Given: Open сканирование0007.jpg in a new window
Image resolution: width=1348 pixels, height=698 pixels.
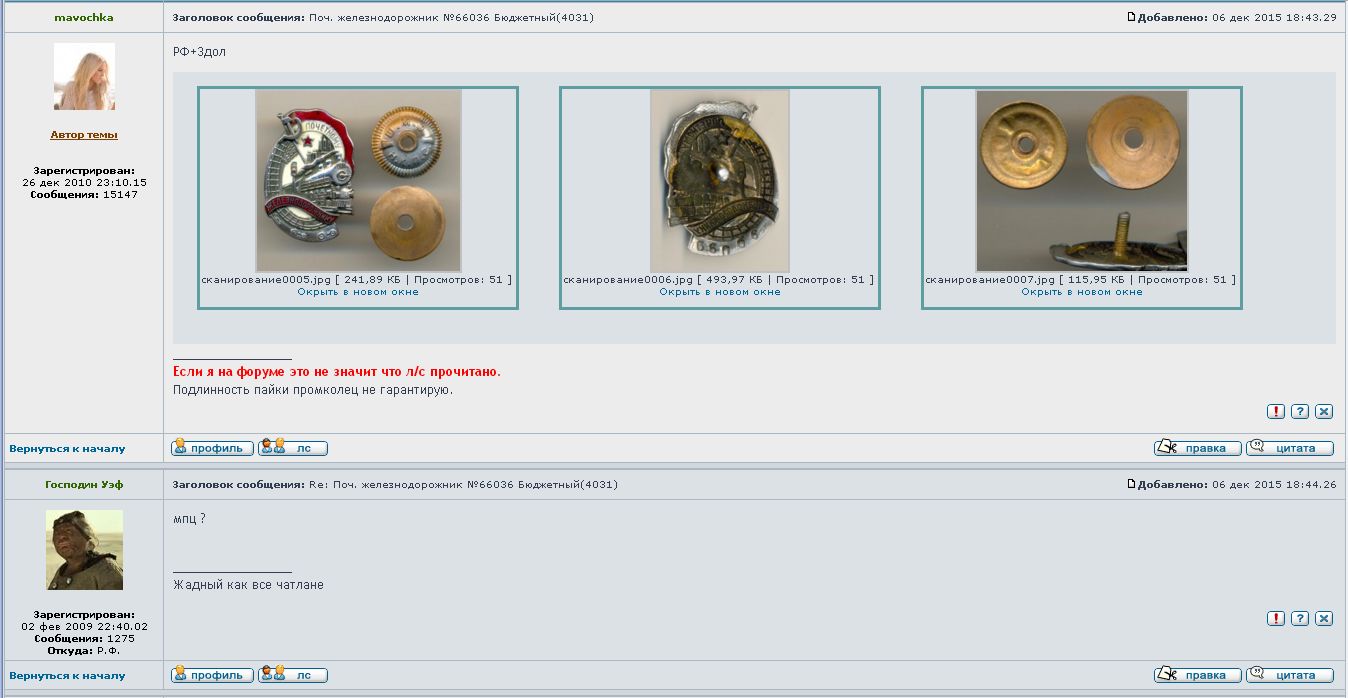Looking at the screenshot, I should coord(1081,292).
